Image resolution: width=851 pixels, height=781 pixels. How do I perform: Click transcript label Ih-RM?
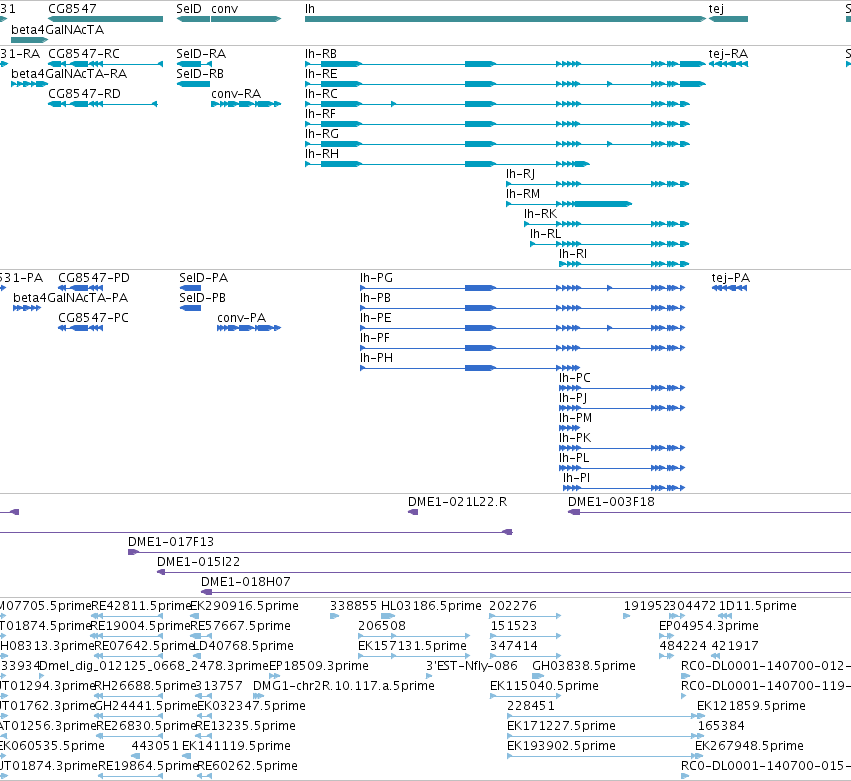(523, 194)
